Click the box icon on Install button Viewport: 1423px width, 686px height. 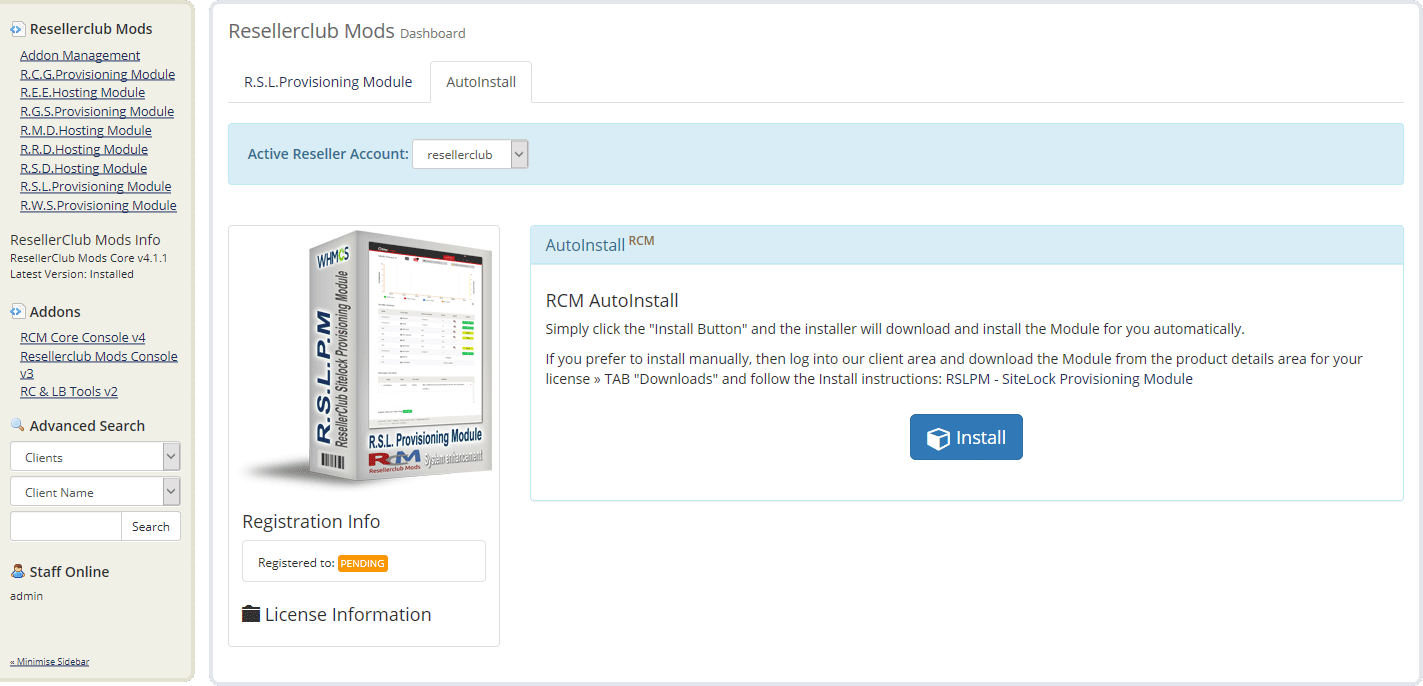(x=938, y=438)
